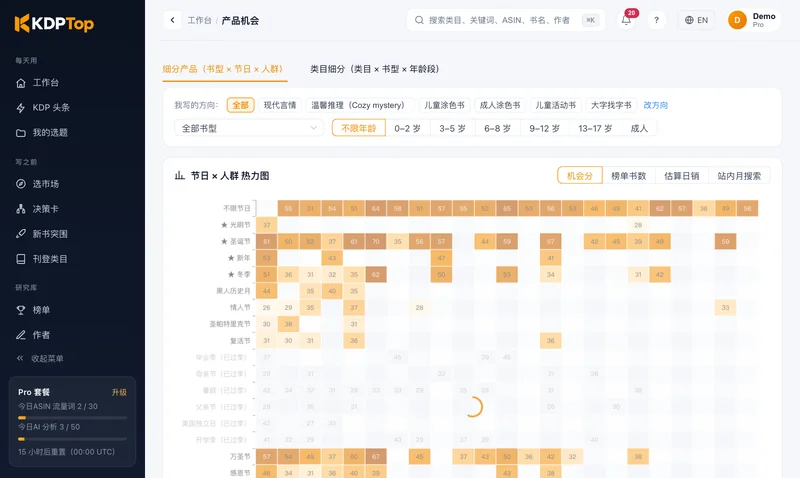The image size is (800, 478).
Task: Show heatmap by 机会分
Action: (580, 175)
